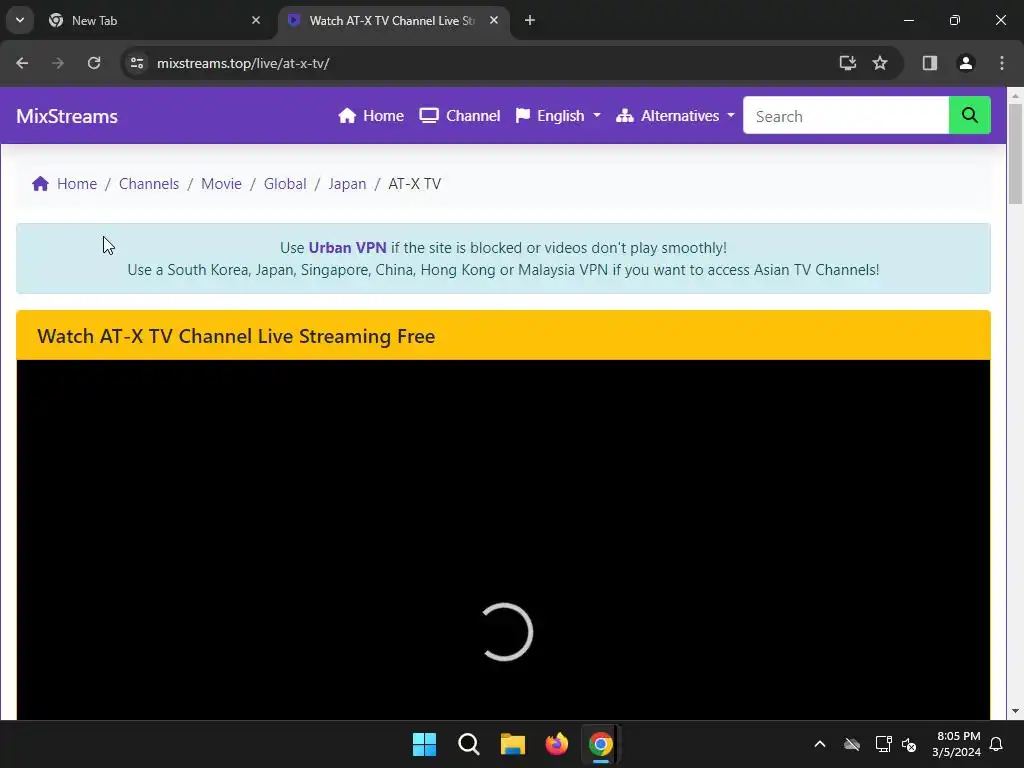Close the New Tab tab
Viewport: 1024px width, 768px height.
click(x=256, y=21)
